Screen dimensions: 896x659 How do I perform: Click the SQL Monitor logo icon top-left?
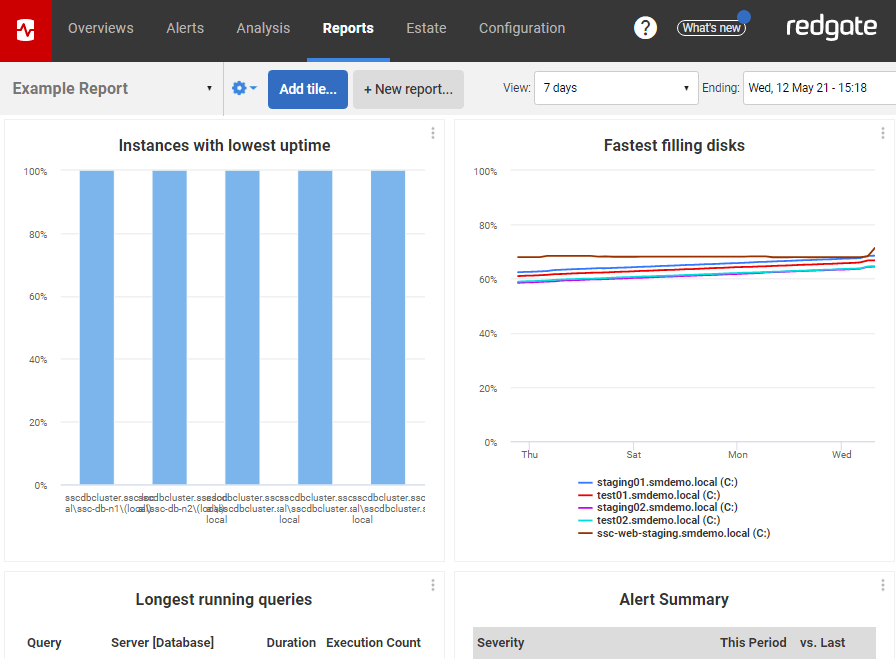click(x=25, y=27)
